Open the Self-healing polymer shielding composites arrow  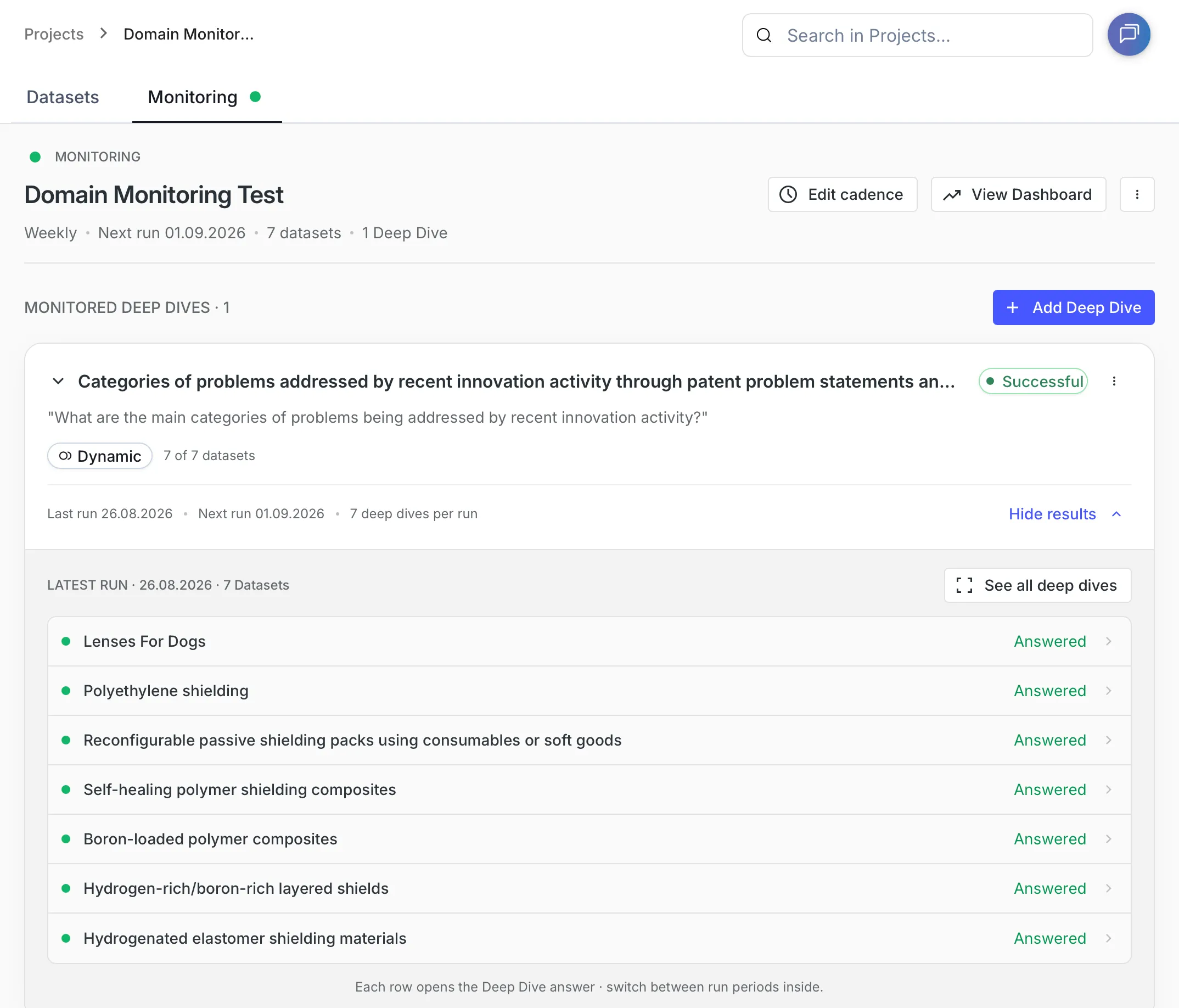point(1108,789)
